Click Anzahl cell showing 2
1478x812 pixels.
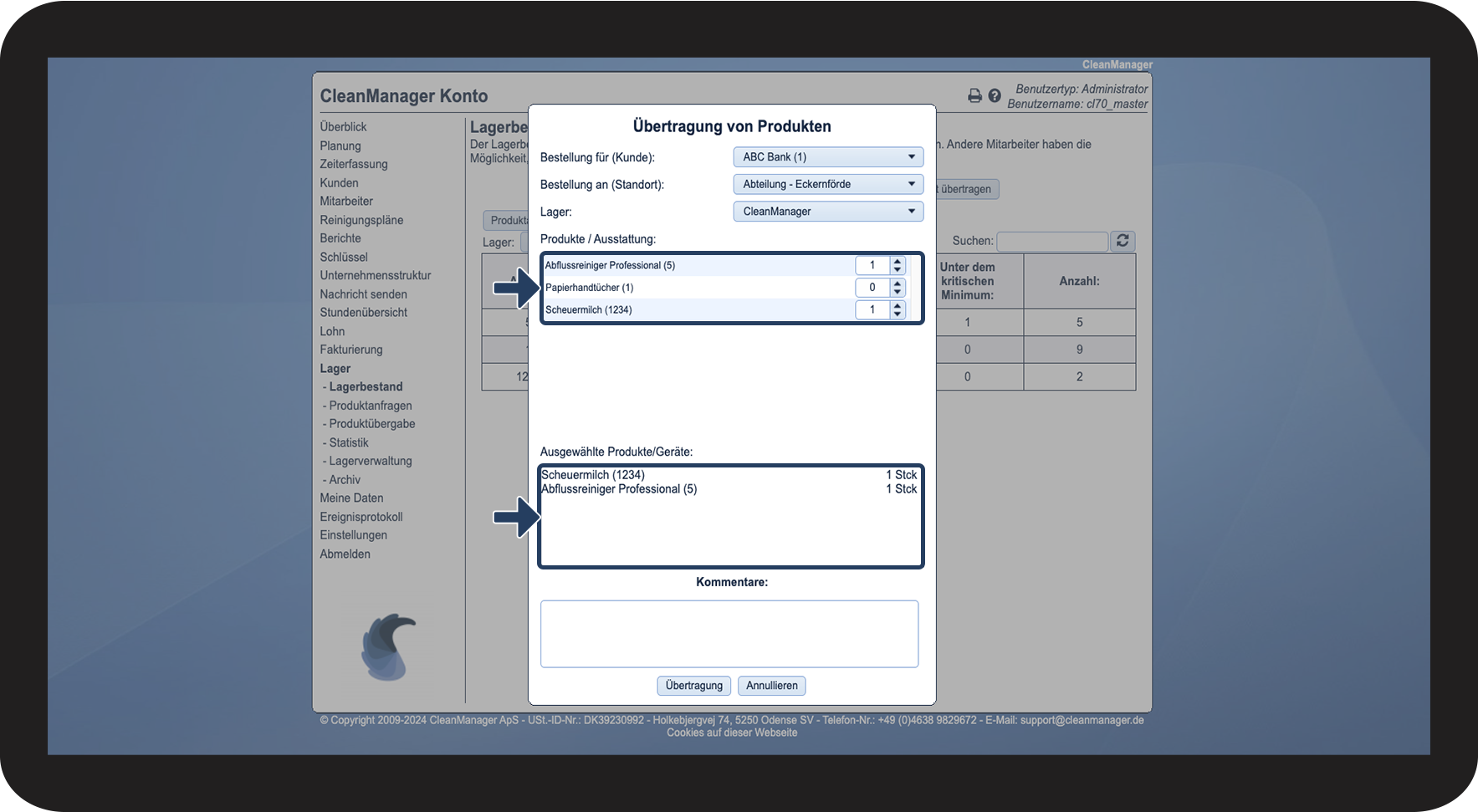pos(1080,377)
